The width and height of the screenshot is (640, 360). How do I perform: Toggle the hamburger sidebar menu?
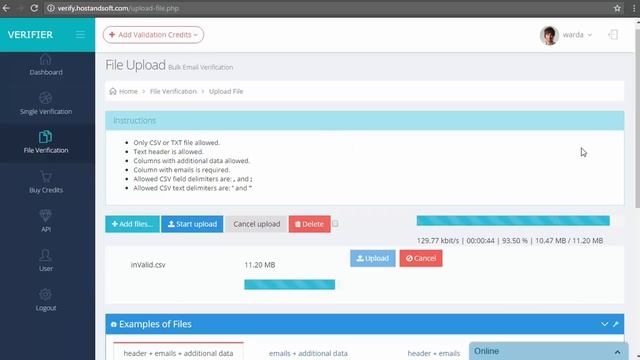(x=80, y=35)
